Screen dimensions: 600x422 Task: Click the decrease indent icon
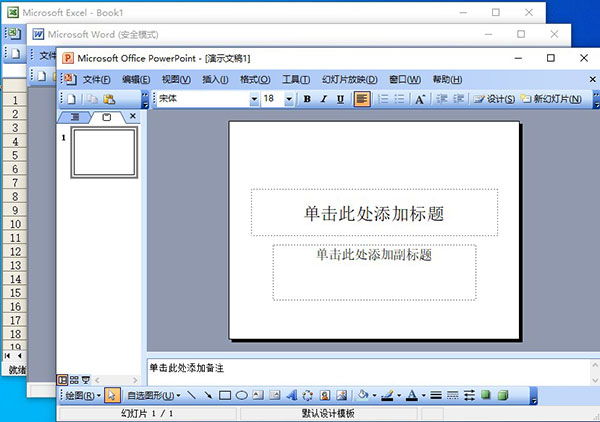tap(442, 99)
